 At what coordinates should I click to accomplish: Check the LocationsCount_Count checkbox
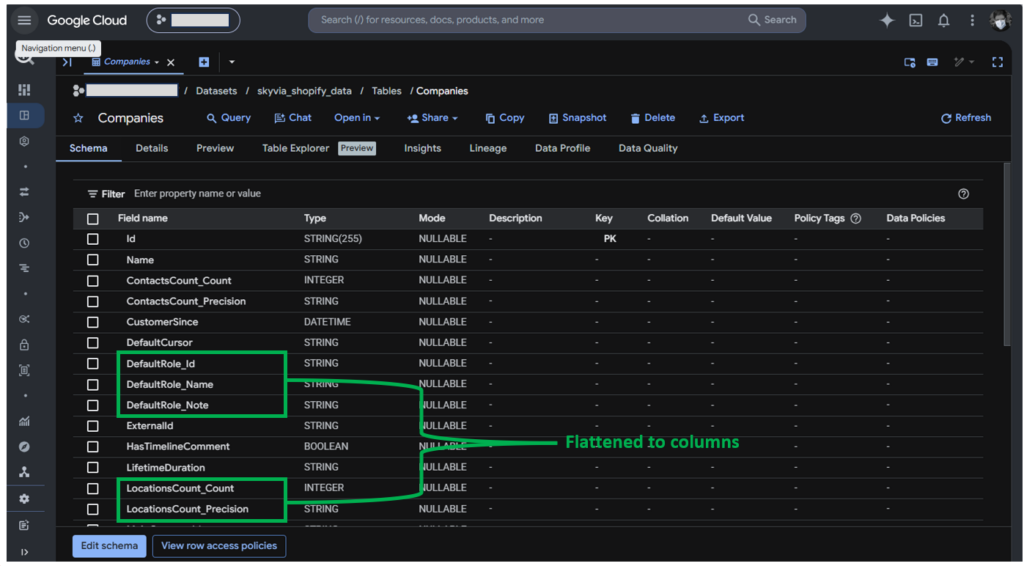pyautogui.click(x=93, y=488)
